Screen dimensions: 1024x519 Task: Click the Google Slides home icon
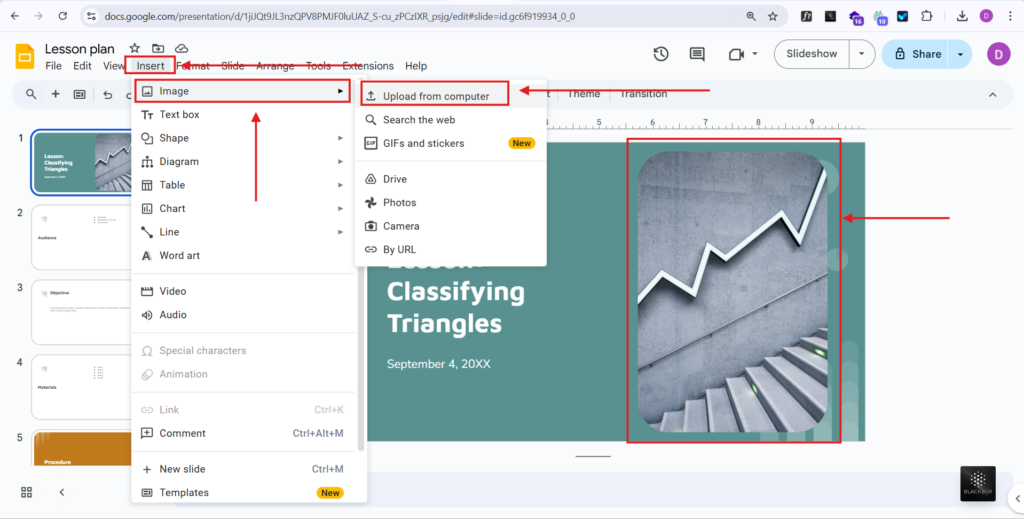[x=25, y=56]
